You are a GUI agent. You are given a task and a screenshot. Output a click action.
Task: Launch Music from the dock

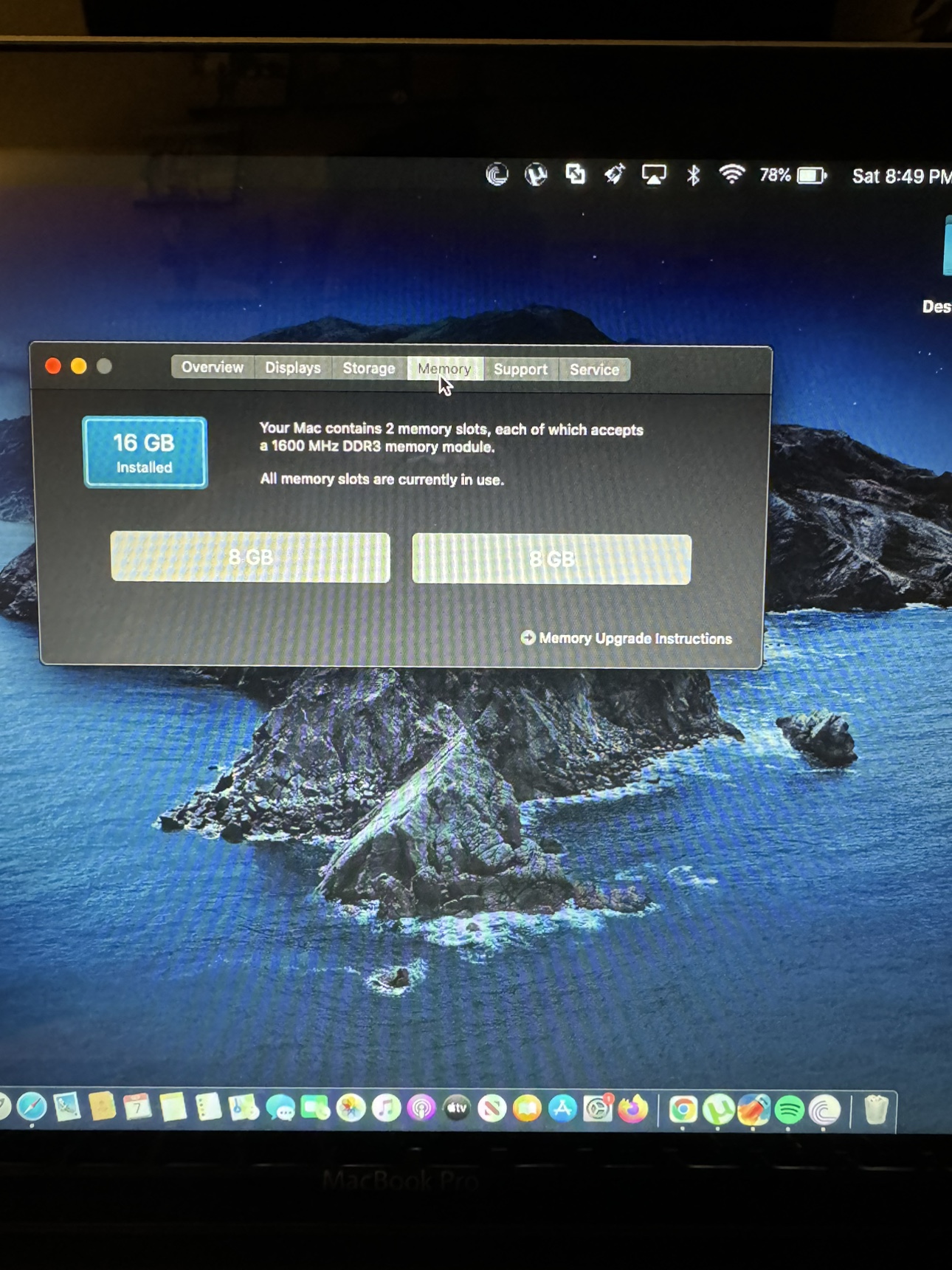click(x=386, y=1108)
